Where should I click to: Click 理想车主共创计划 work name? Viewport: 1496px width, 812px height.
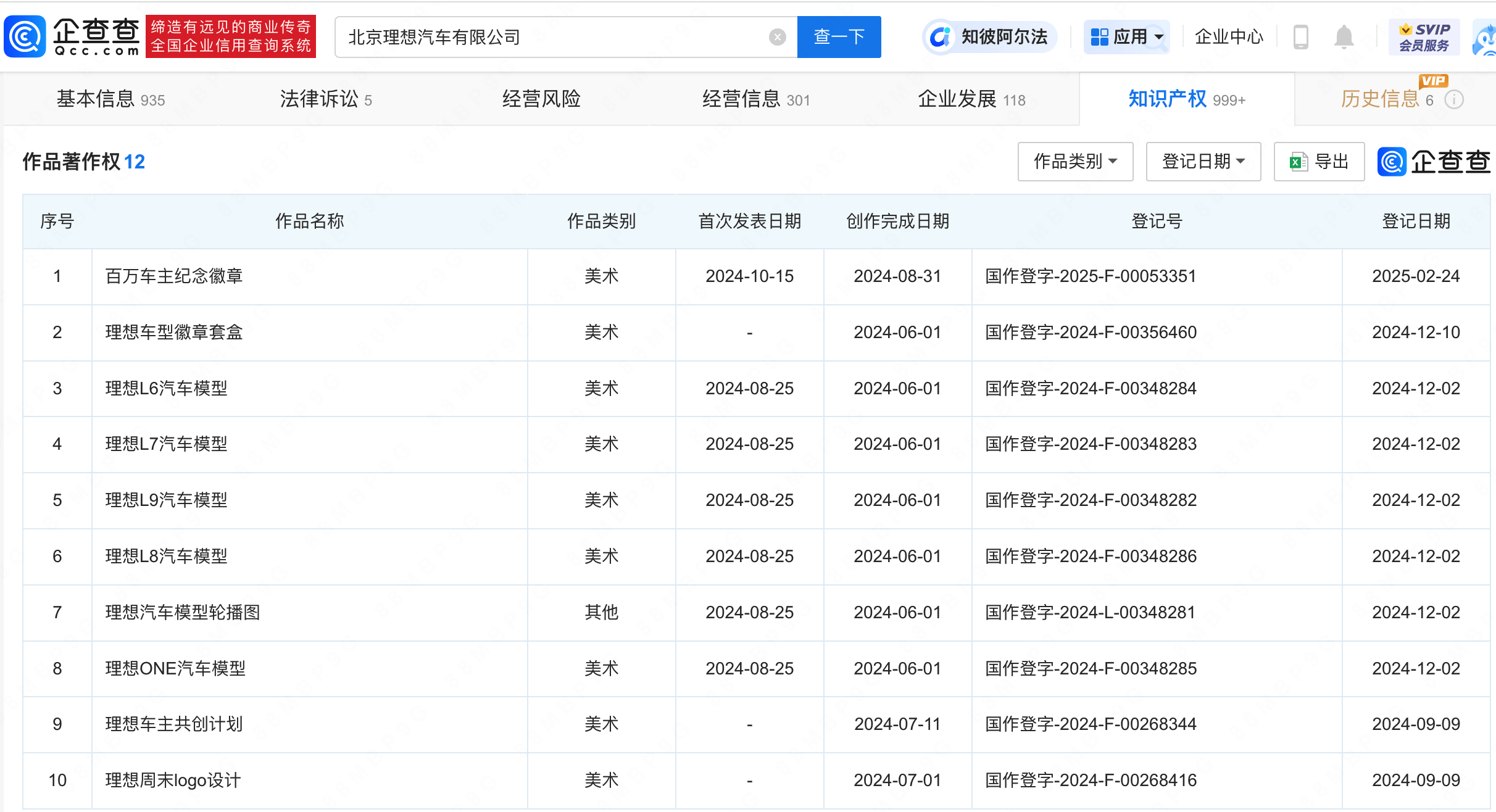click(x=174, y=724)
